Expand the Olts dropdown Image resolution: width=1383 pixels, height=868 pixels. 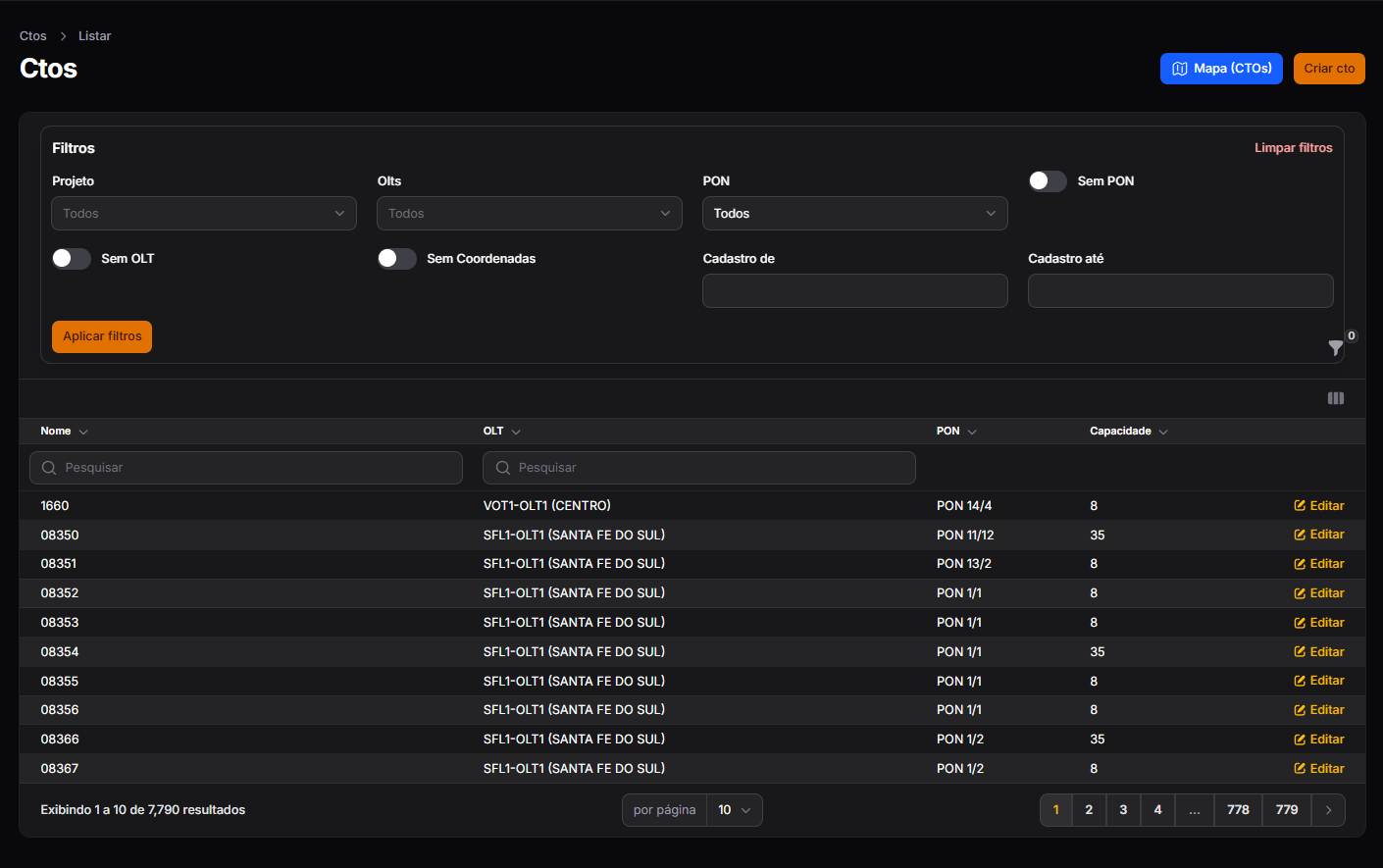tap(530, 214)
